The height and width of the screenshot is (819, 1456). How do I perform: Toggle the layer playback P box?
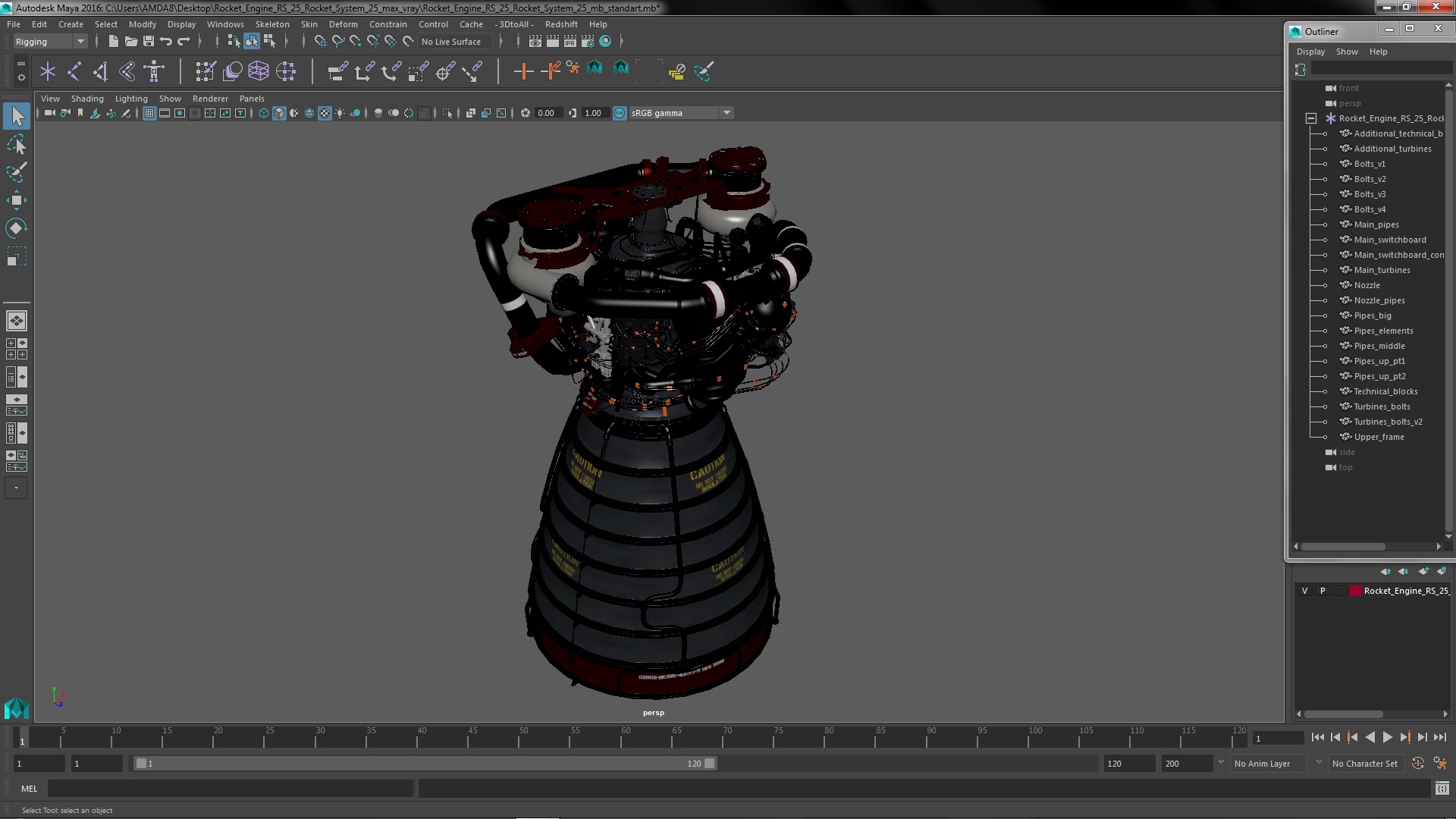point(1323,591)
